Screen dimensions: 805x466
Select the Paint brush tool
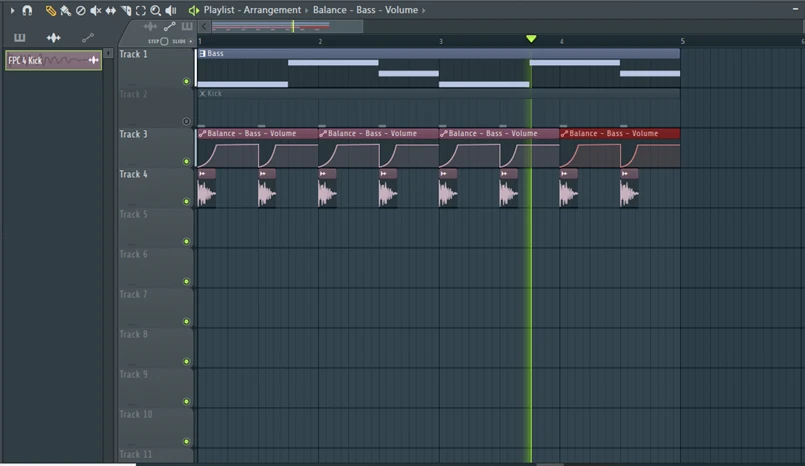[x=65, y=10]
